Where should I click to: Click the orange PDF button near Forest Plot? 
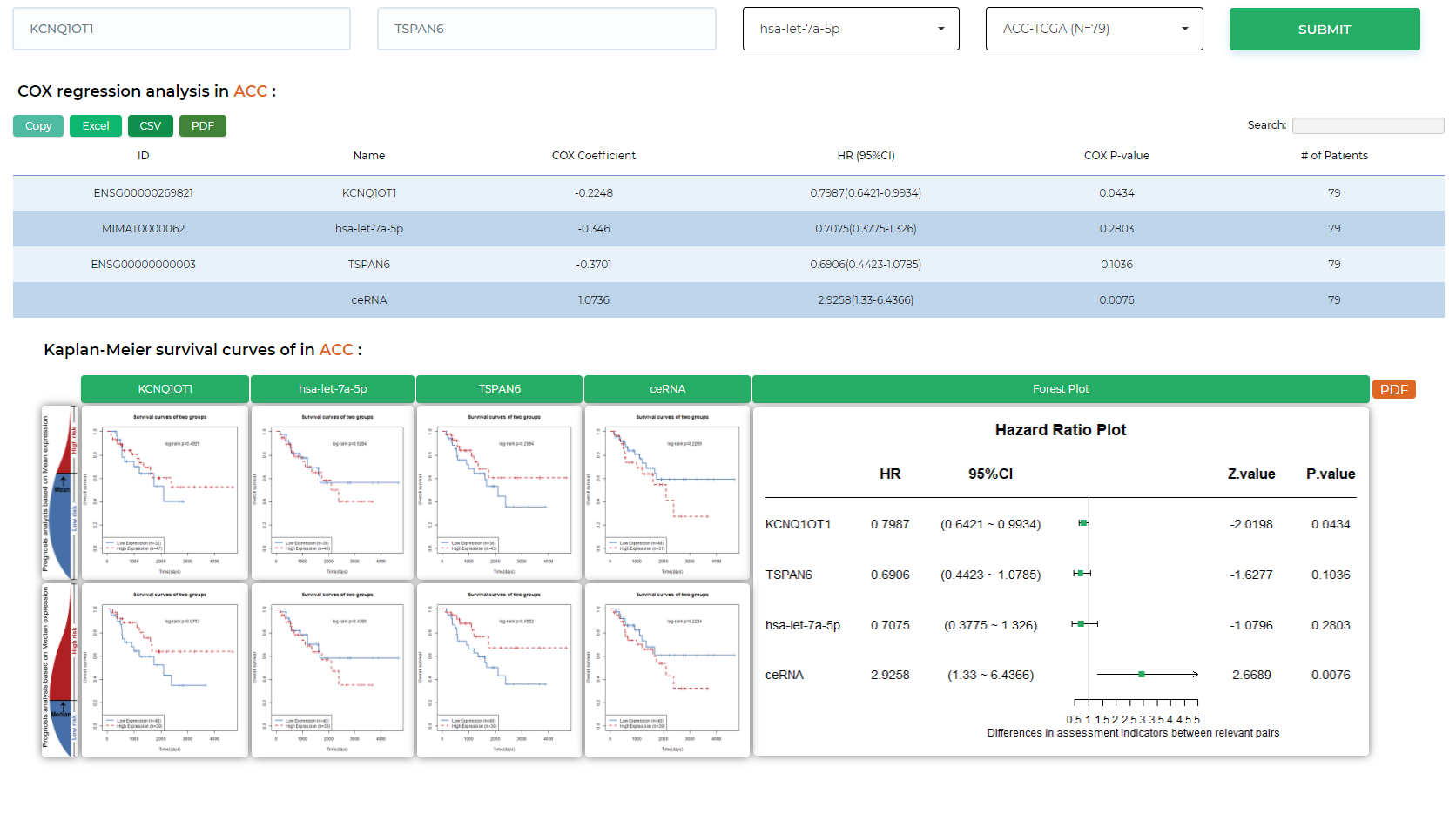(1393, 390)
